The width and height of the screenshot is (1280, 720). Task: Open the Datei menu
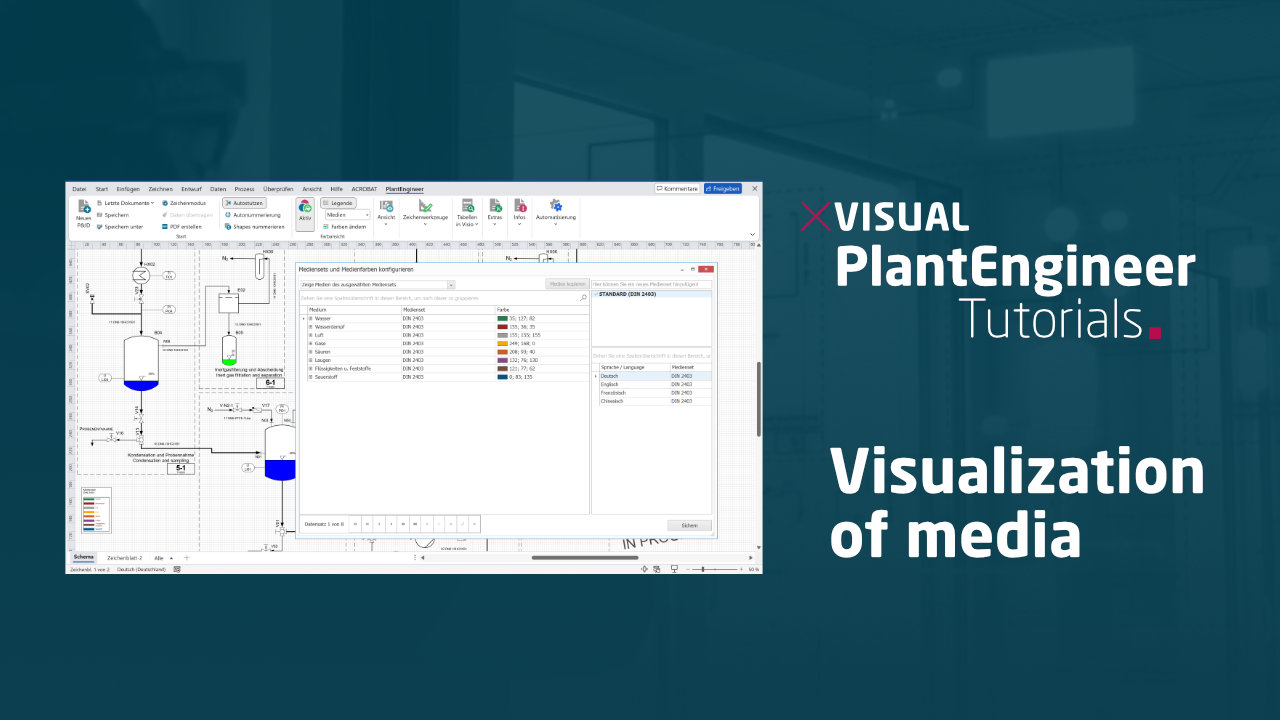coord(79,188)
